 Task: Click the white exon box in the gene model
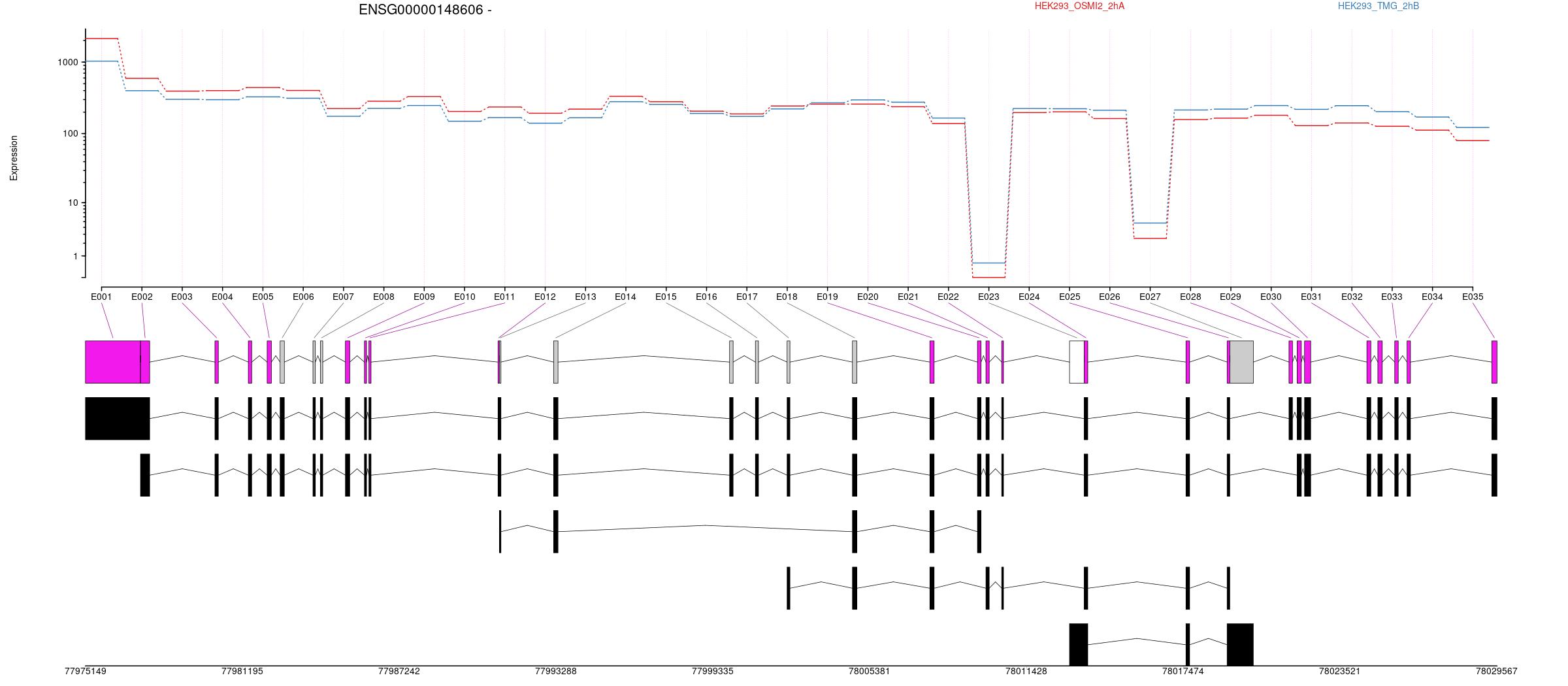coord(1077,362)
